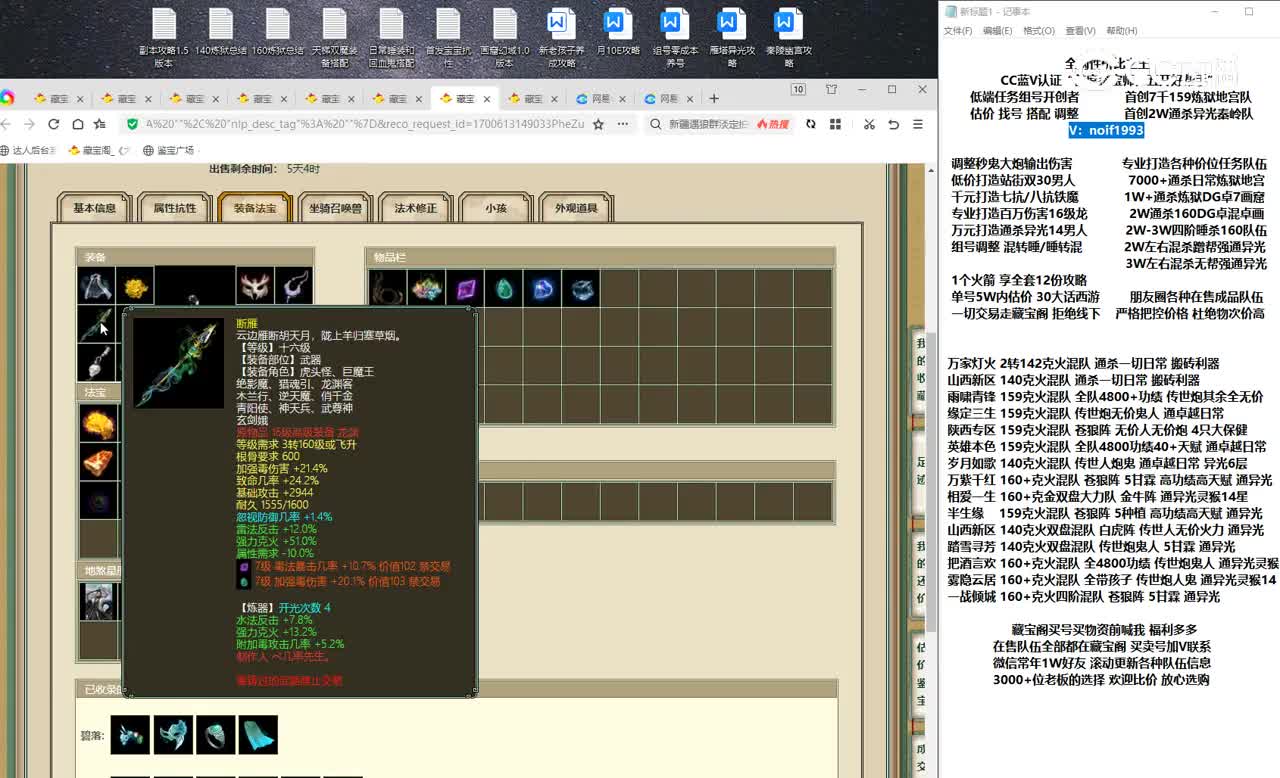Select the mask item in 装备 slots

tap(255, 286)
